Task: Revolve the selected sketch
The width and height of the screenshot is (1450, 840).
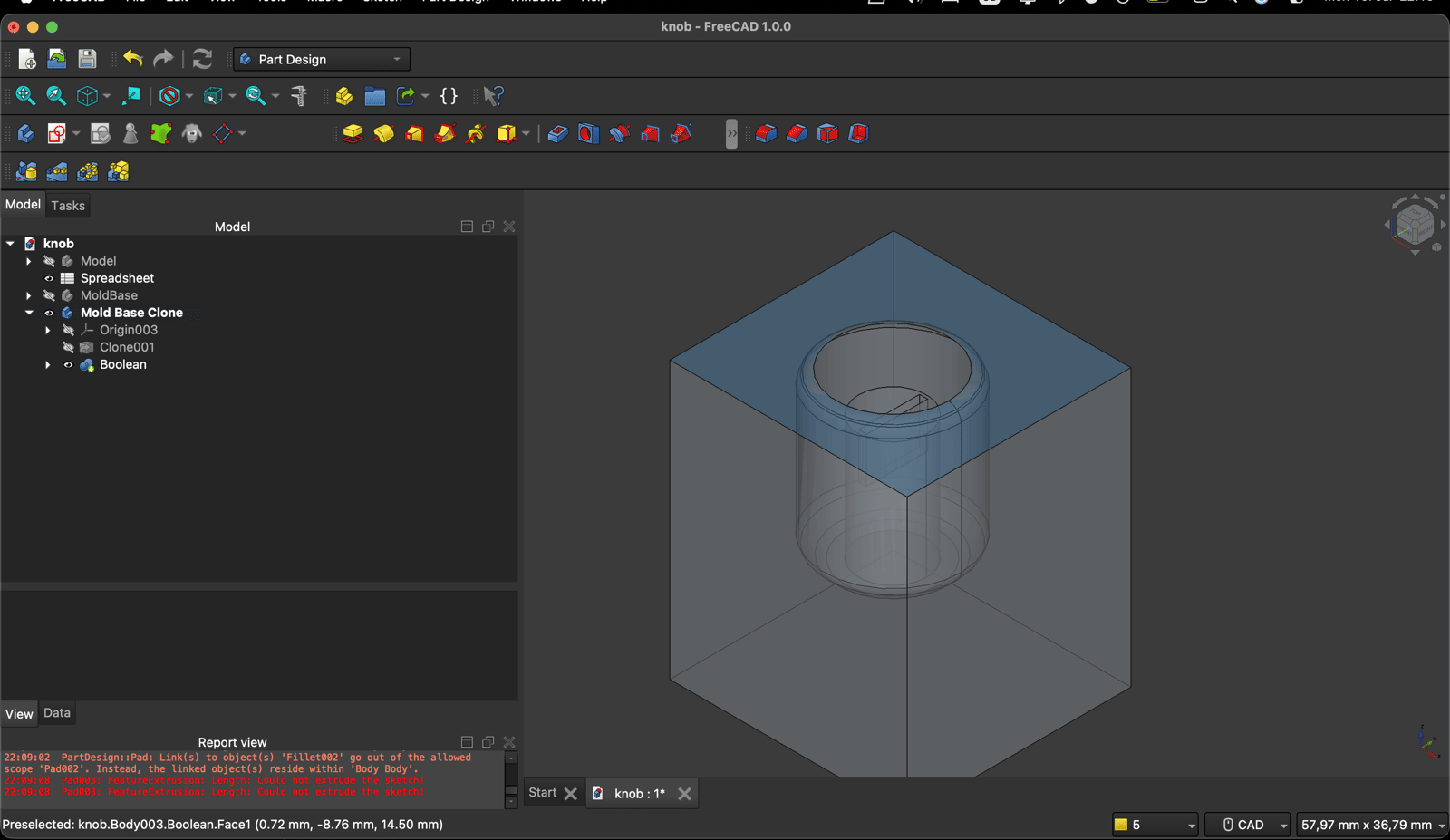Action: point(383,134)
